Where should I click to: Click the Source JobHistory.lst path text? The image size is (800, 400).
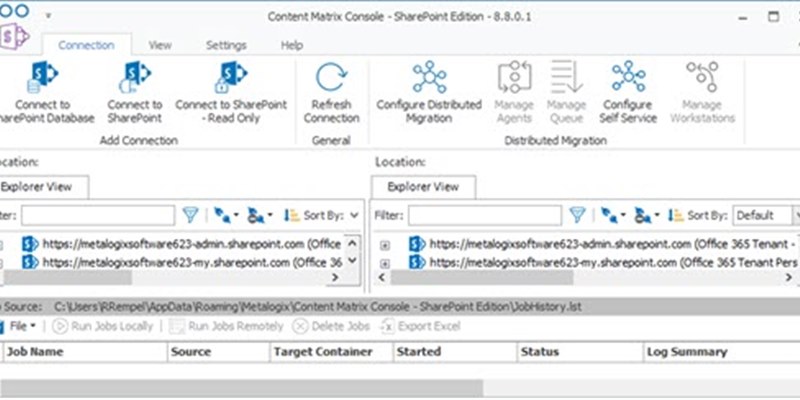click(x=318, y=307)
